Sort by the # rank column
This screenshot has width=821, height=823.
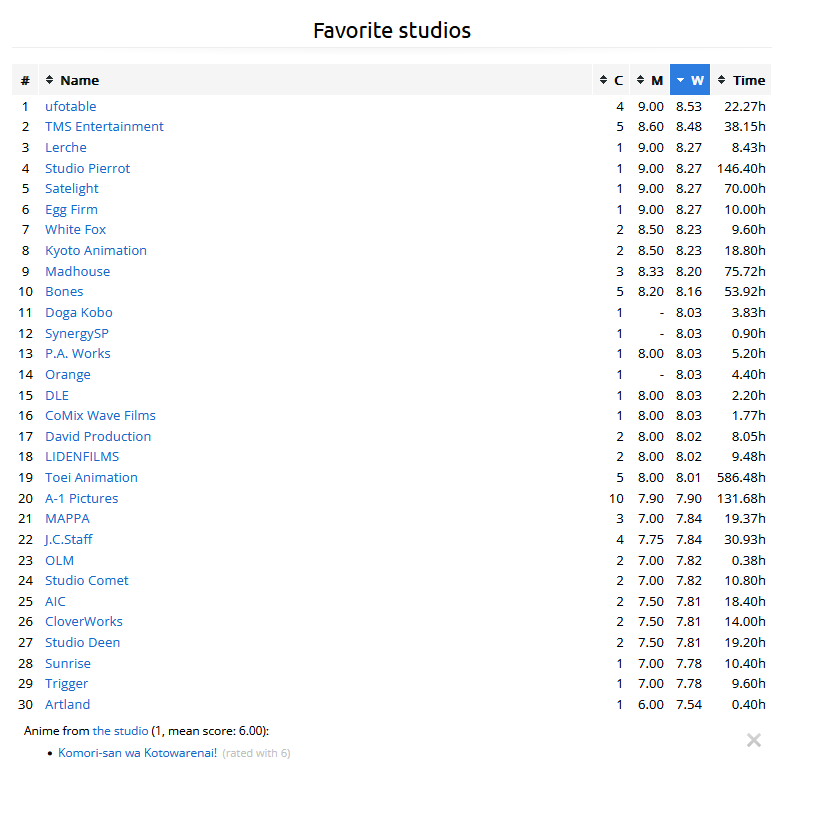coord(25,80)
